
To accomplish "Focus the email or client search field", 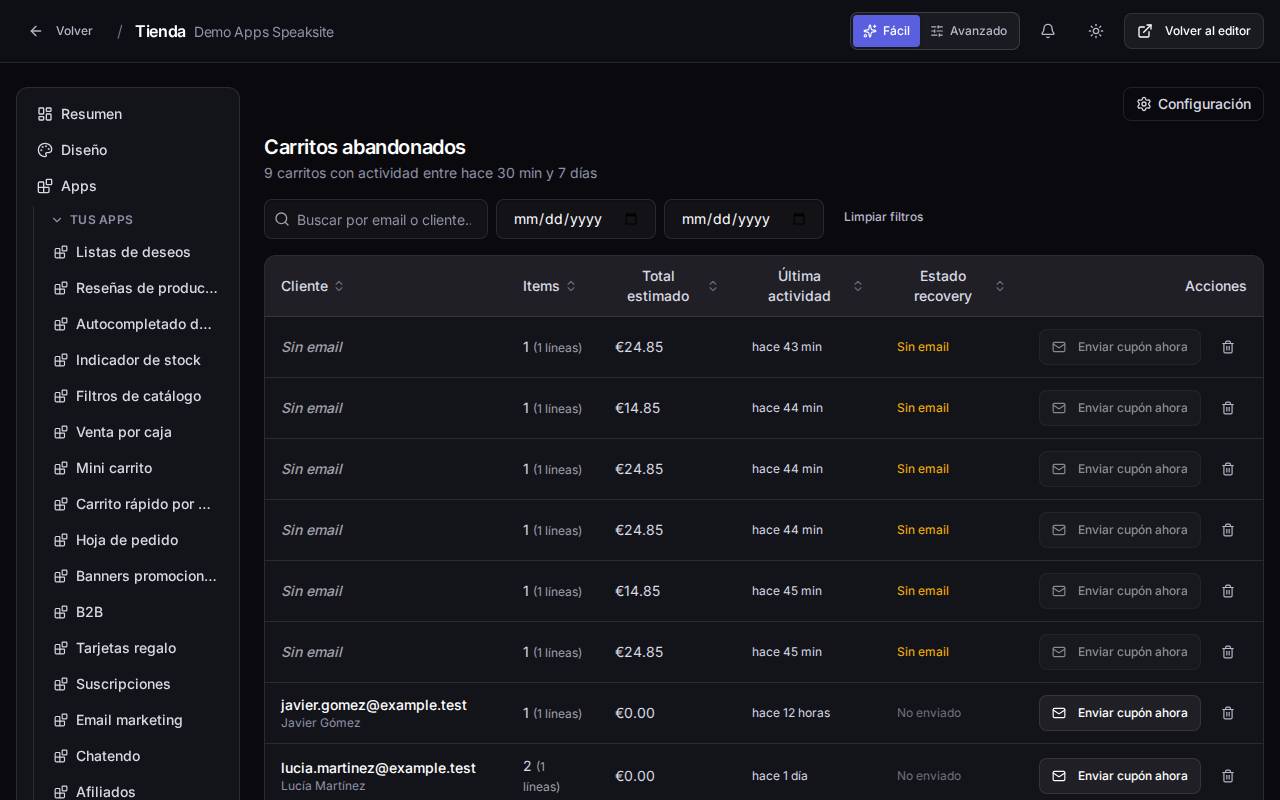I will (376, 219).
